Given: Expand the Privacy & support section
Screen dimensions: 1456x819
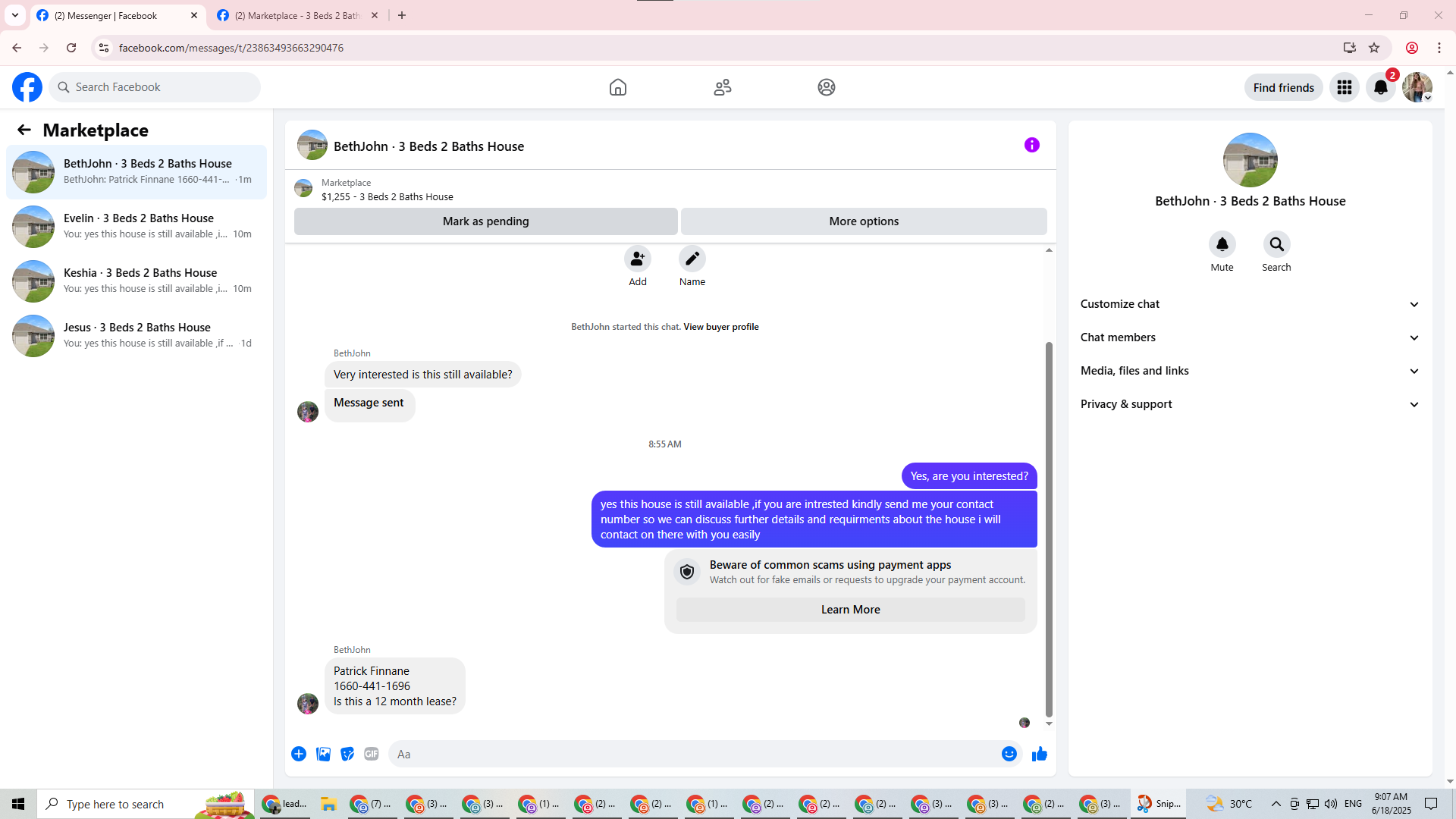Looking at the screenshot, I should pos(1250,404).
